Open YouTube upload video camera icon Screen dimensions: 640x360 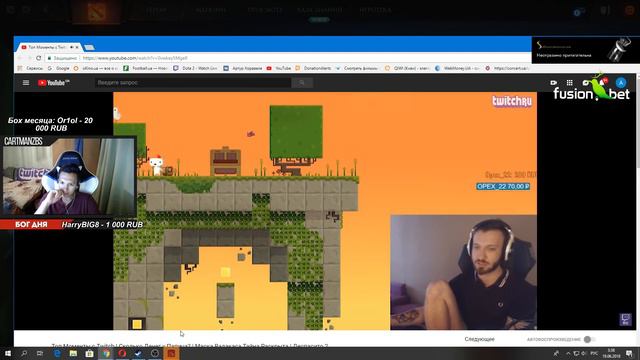tap(553, 82)
